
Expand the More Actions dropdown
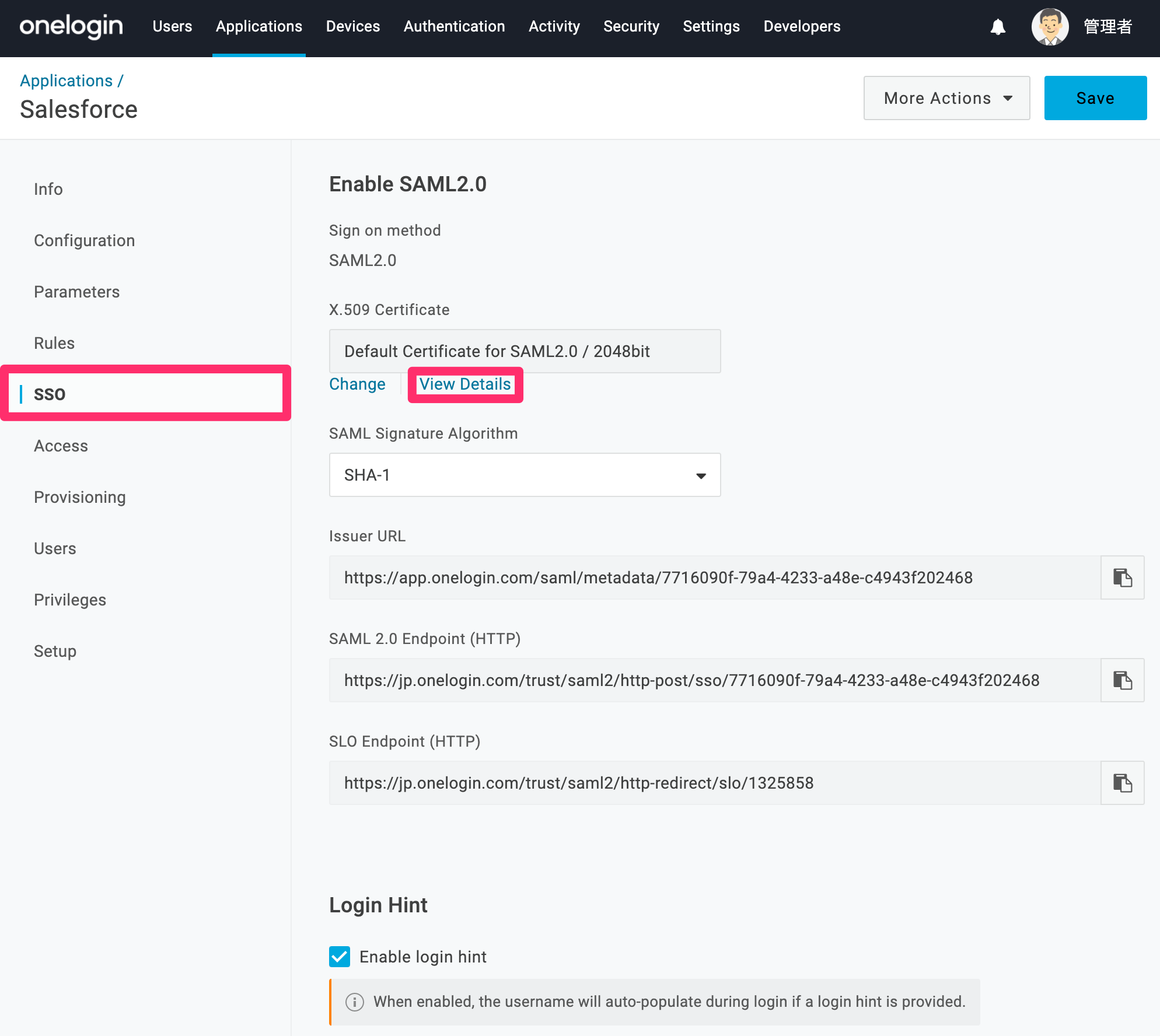point(946,98)
